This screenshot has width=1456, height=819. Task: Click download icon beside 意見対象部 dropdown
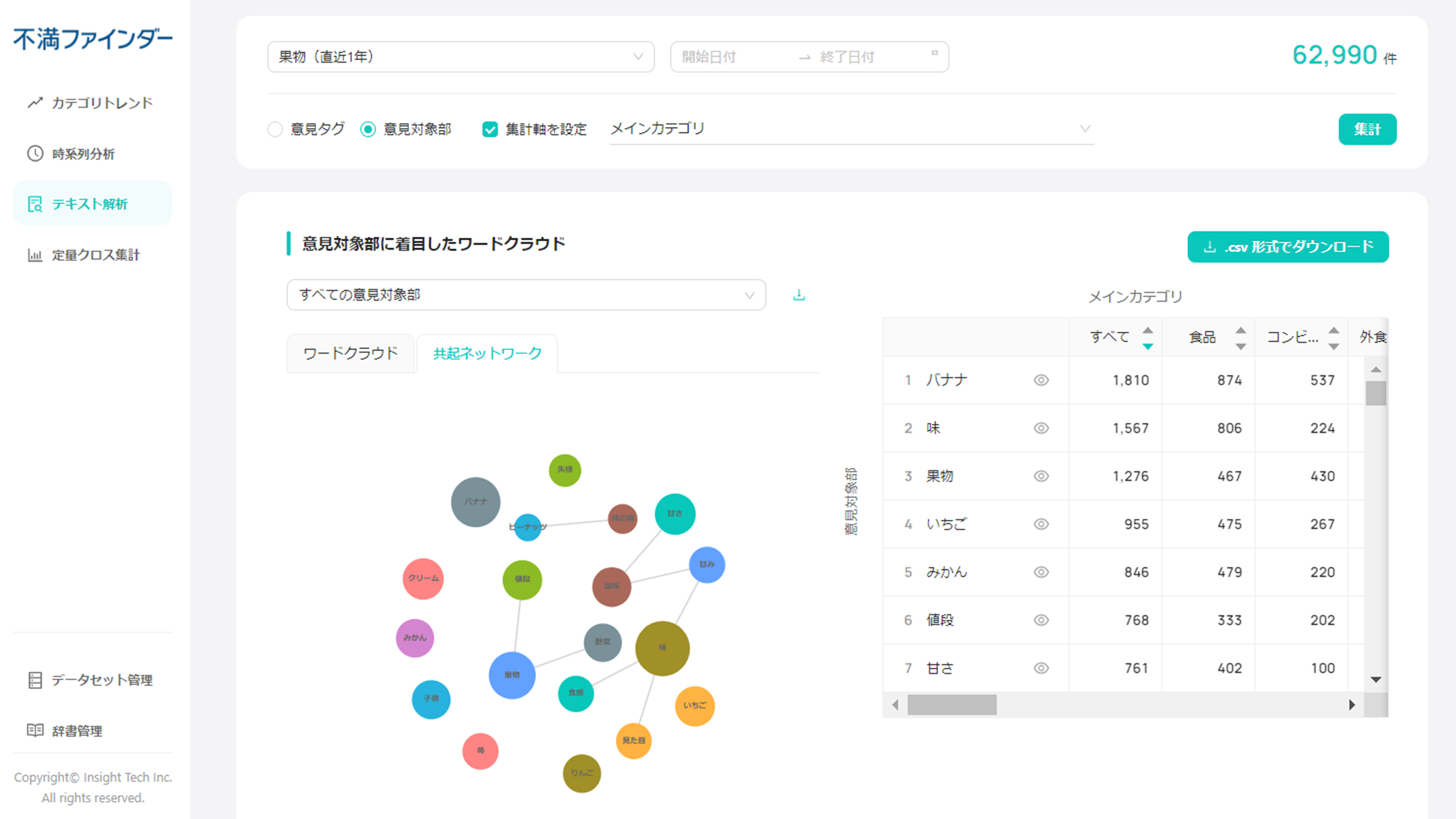[799, 295]
